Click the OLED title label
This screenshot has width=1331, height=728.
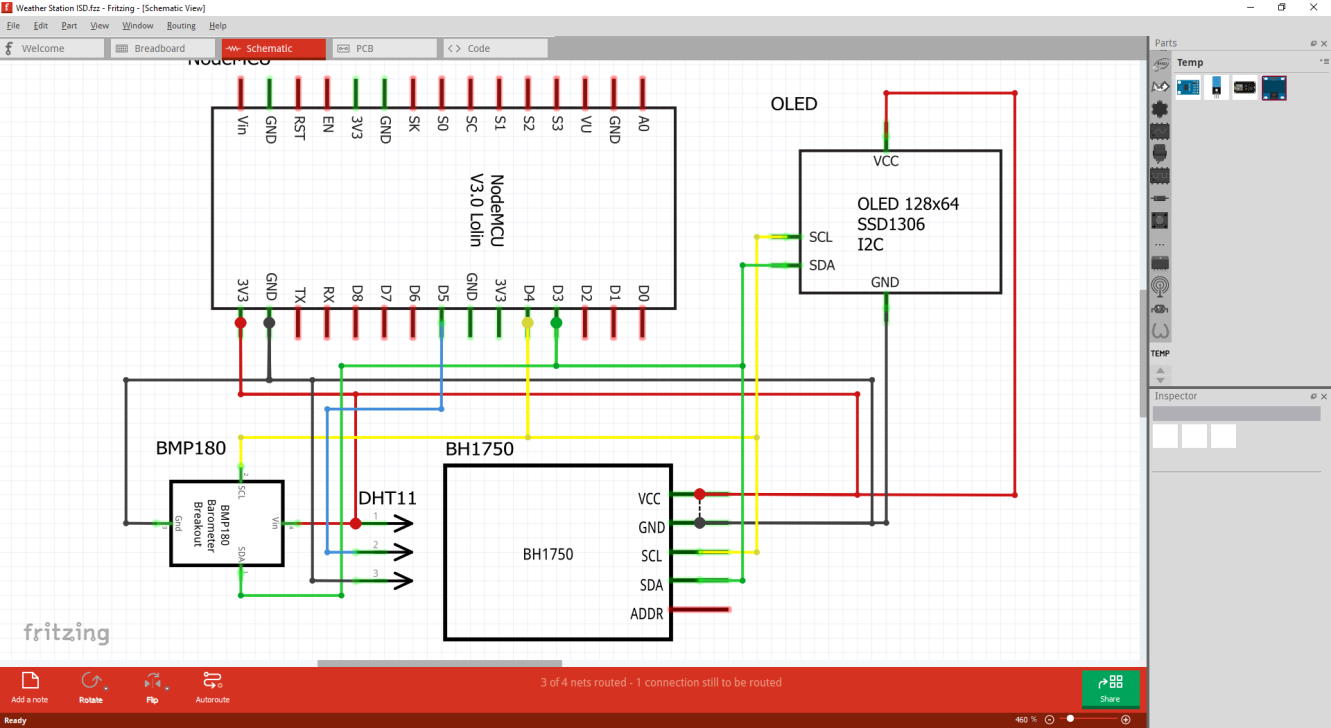click(x=794, y=104)
